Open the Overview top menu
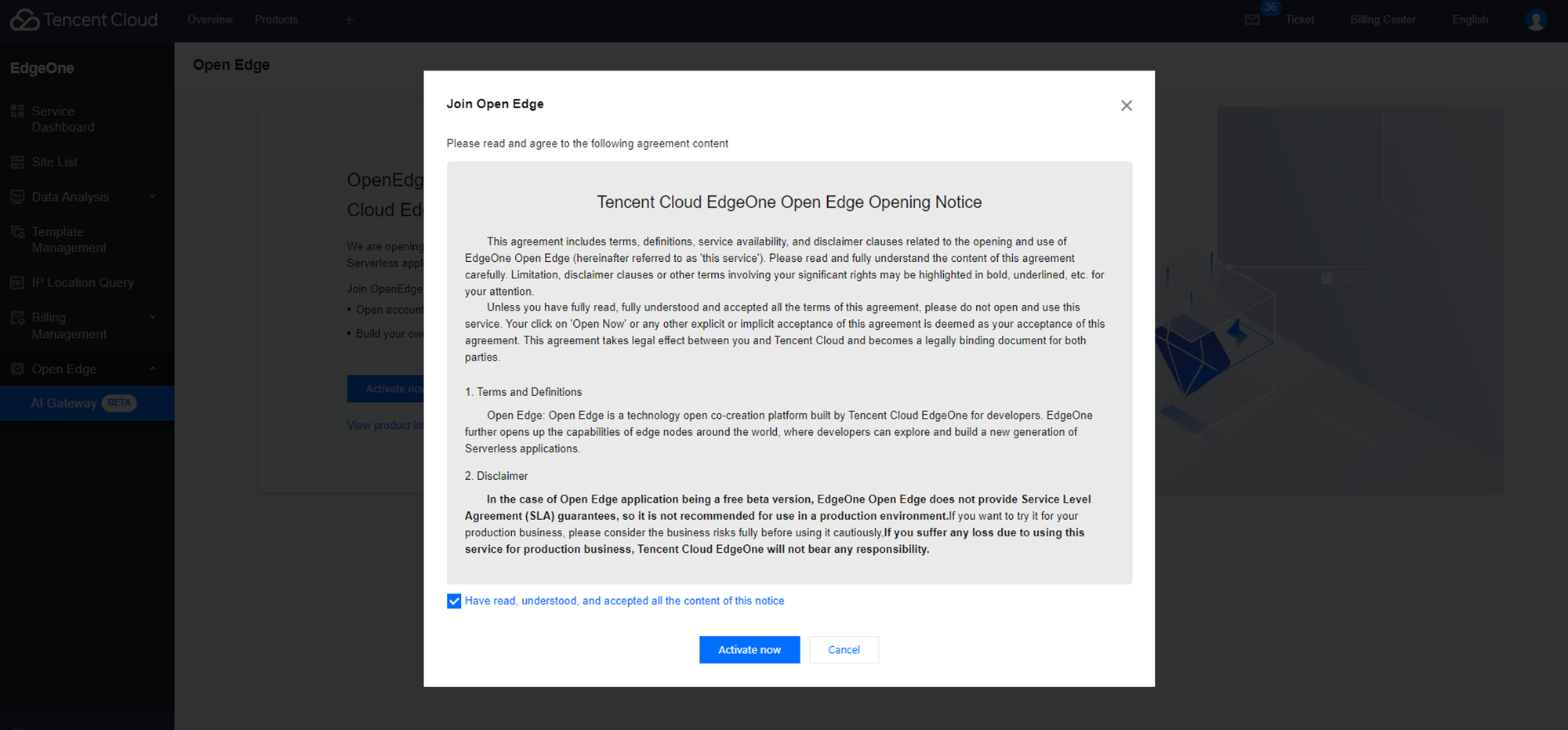The image size is (1568, 730). pos(210,20)
